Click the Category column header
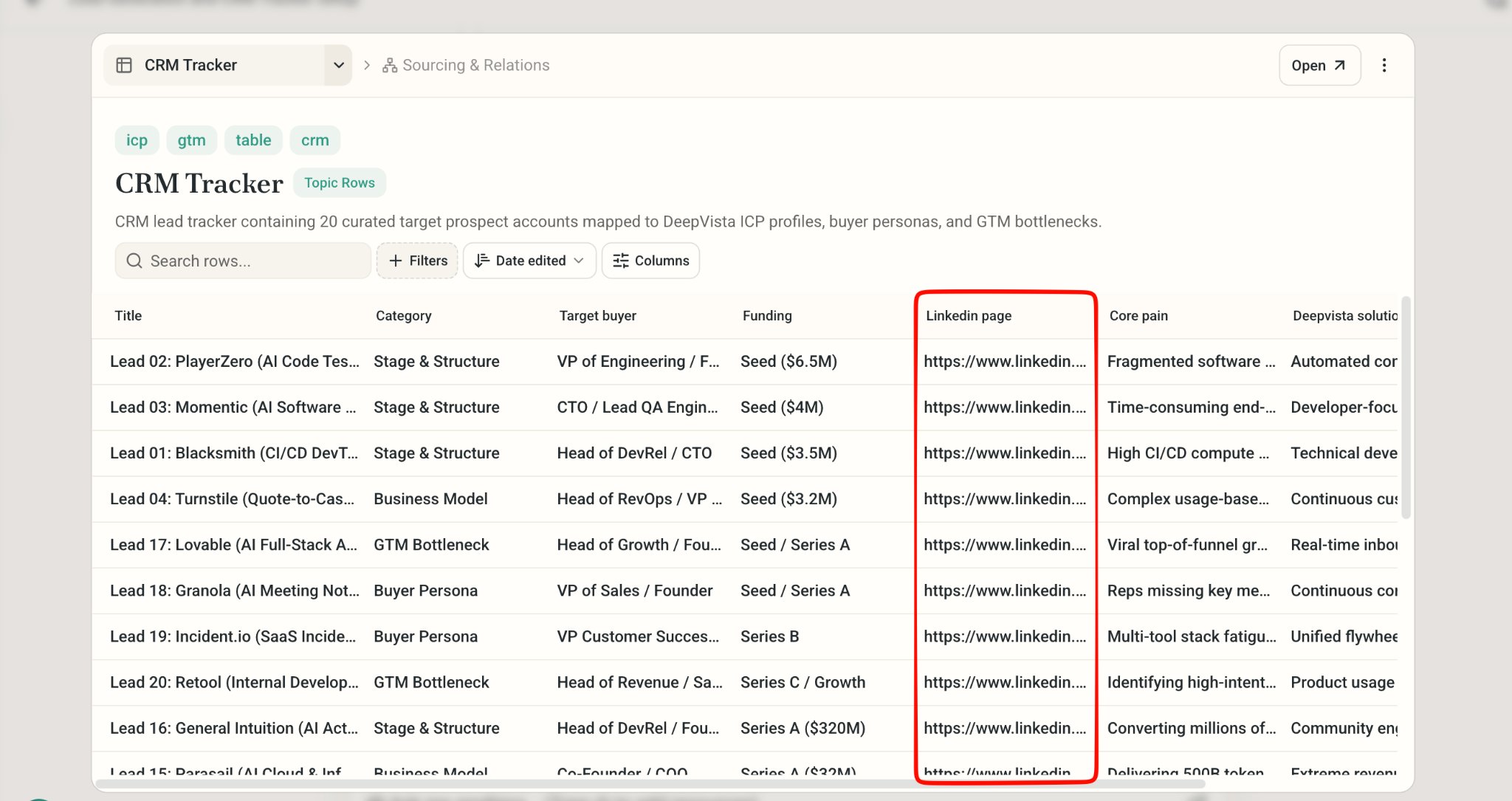This screenshot has width=1512, height=801. tap(404, 315)
